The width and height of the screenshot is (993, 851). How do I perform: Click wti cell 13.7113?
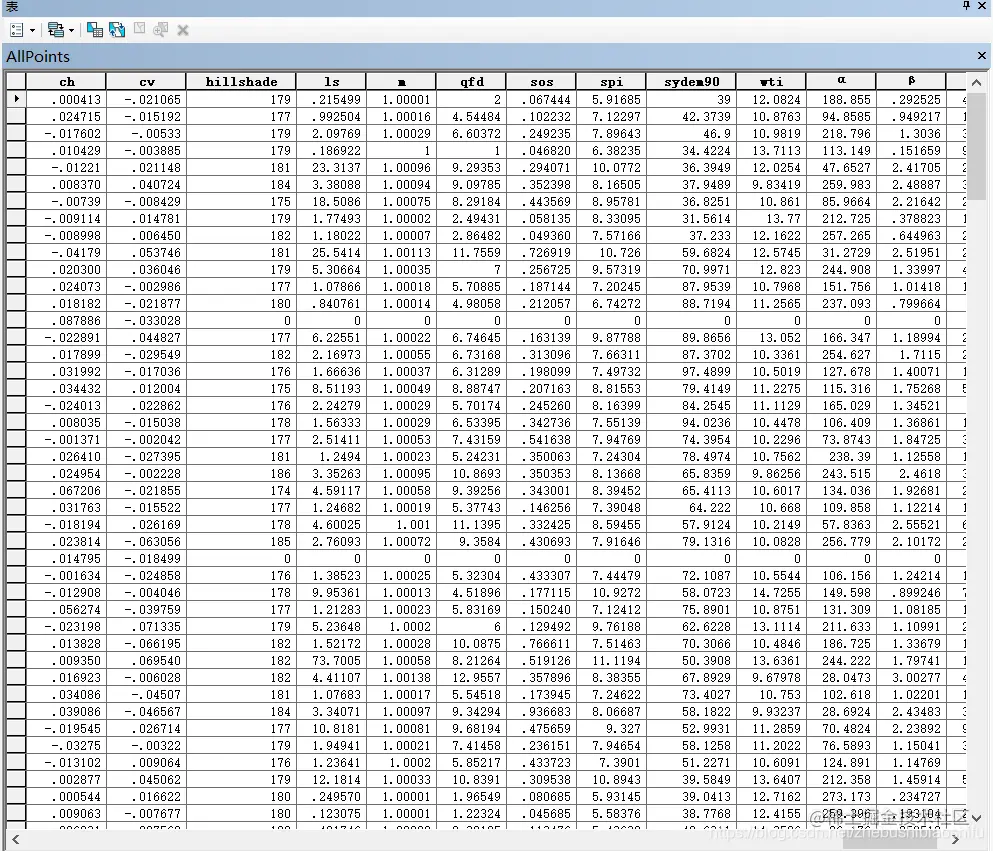[771, 150]
